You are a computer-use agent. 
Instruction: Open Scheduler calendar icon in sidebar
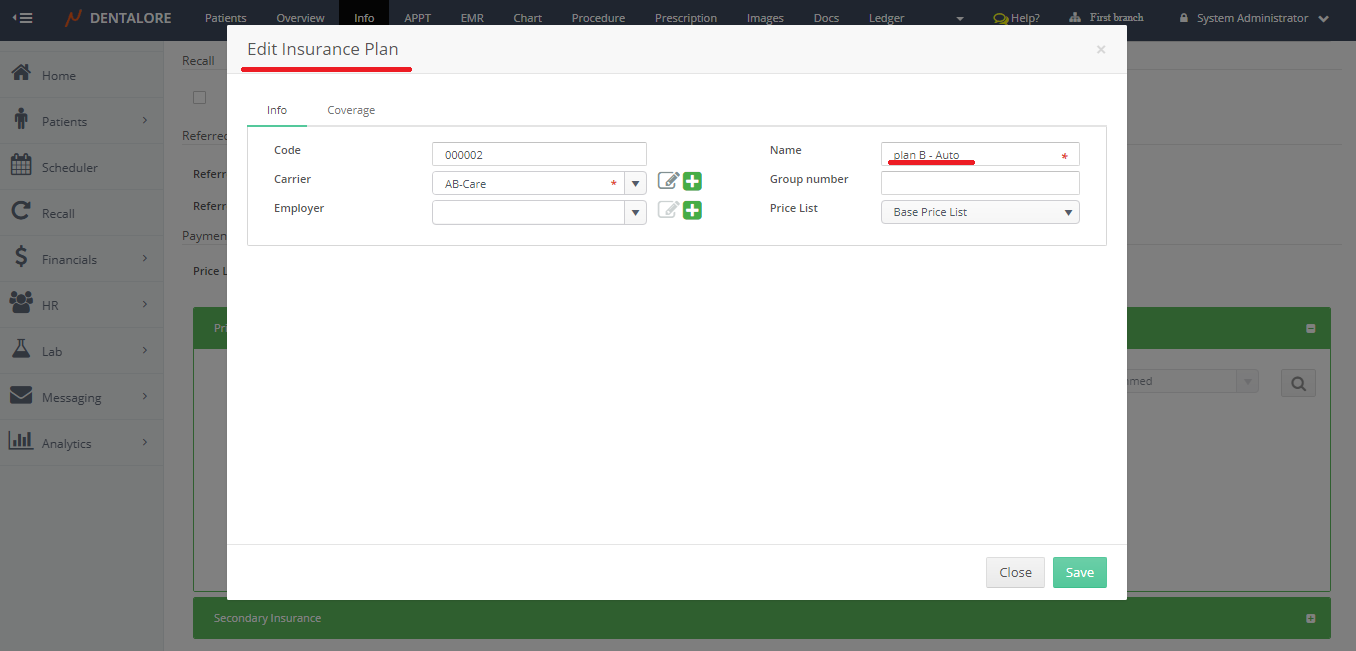[21, 167]
